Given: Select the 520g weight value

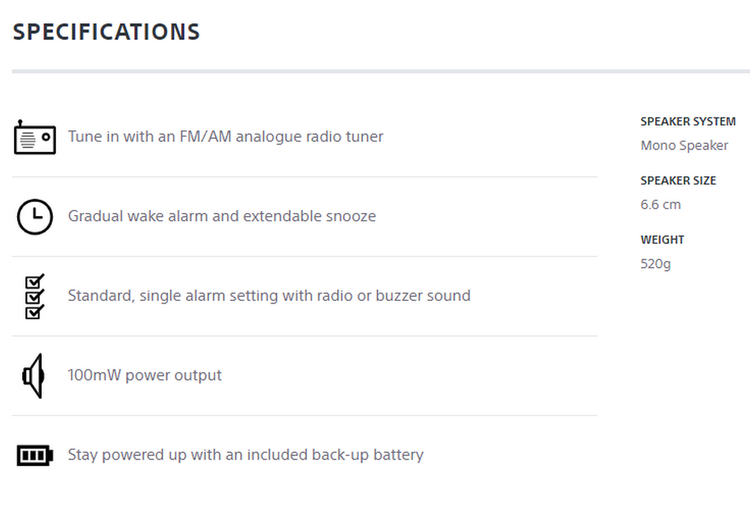Looking at the screenshot, I should 656,265.
